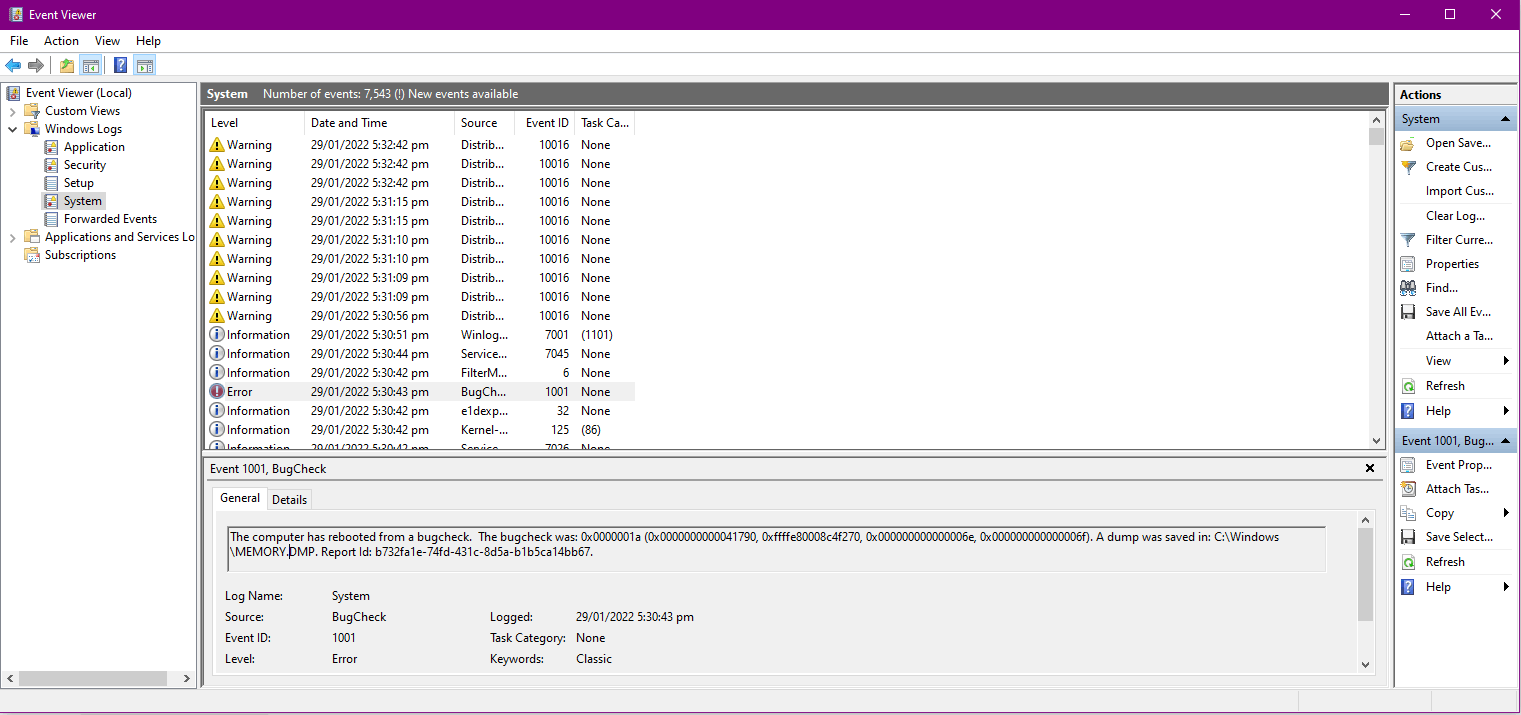Open Help via the toolbar question-mark icon

[x=120, y=66]
